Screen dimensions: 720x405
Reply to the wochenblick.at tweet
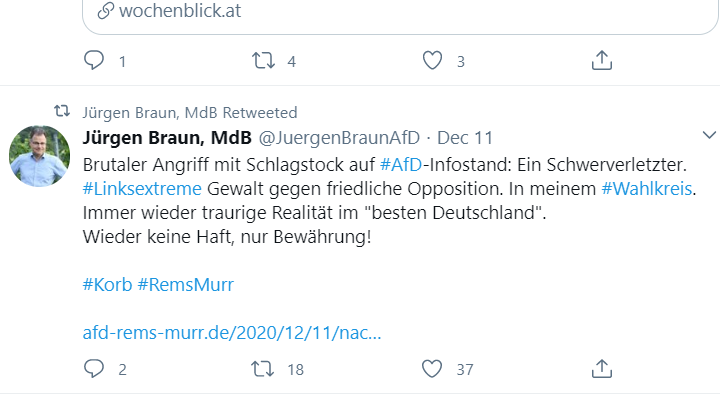point(94,61)
